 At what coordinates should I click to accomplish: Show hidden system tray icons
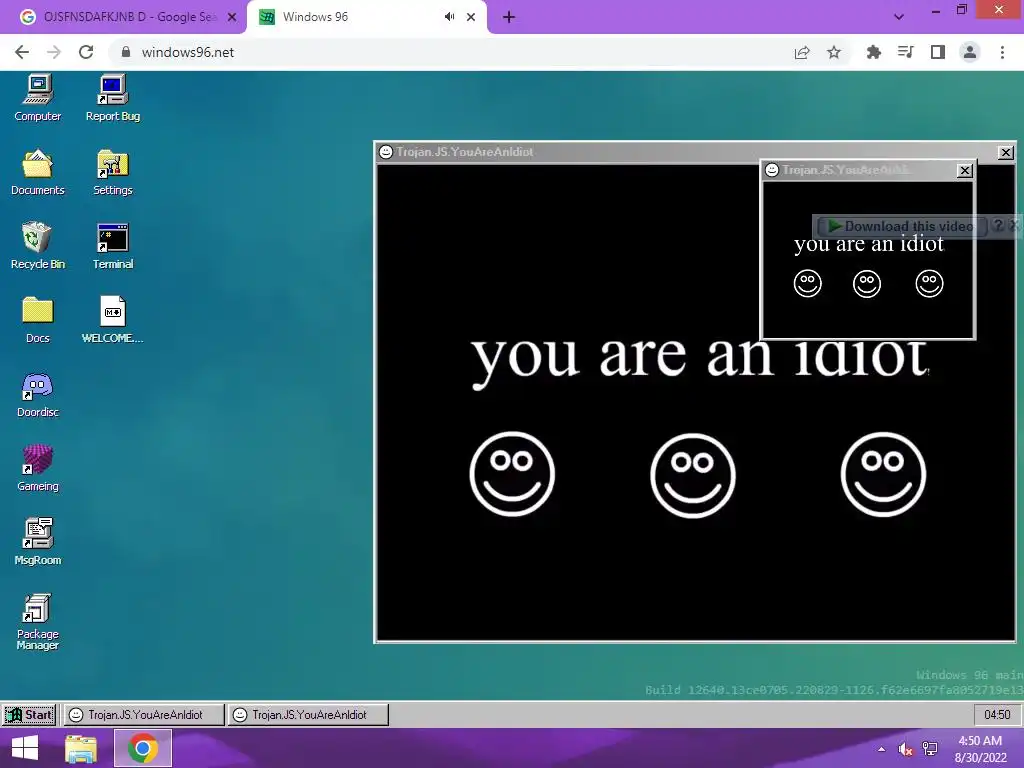tap(882, 749)
